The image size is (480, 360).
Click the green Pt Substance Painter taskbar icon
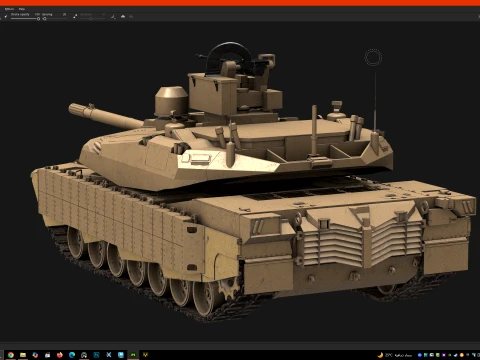pos(133,355)
